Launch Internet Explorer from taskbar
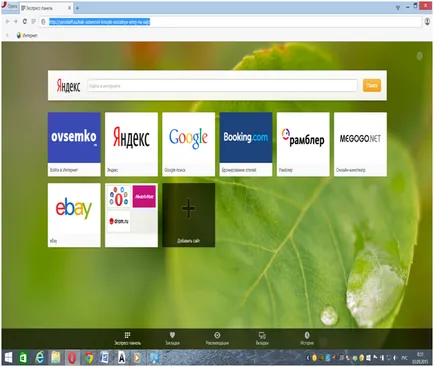Viewport: 434px width, 367px height. tap(39, 358)
